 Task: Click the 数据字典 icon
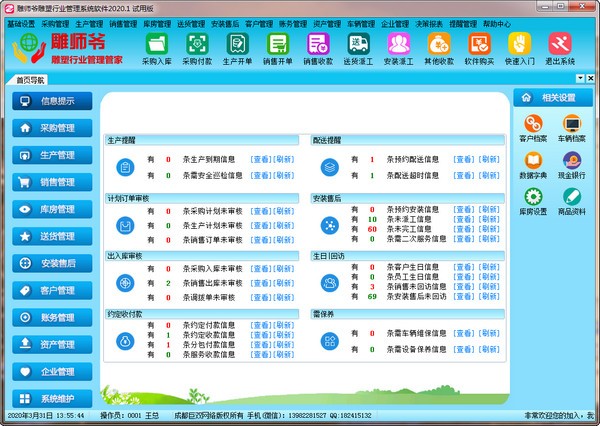click(x=533, y=166)
